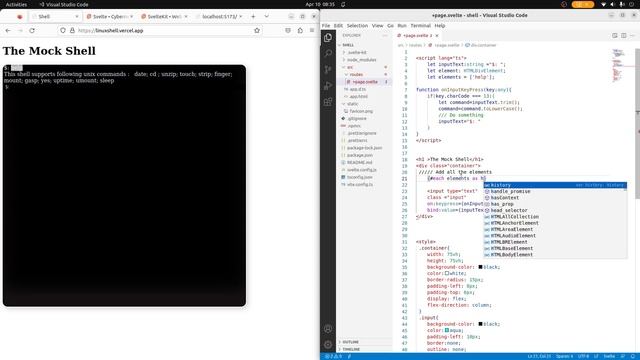This screenshot has height=360, width=640.
Task: Select History in the autocomplete list
Action: pos(555,185)
